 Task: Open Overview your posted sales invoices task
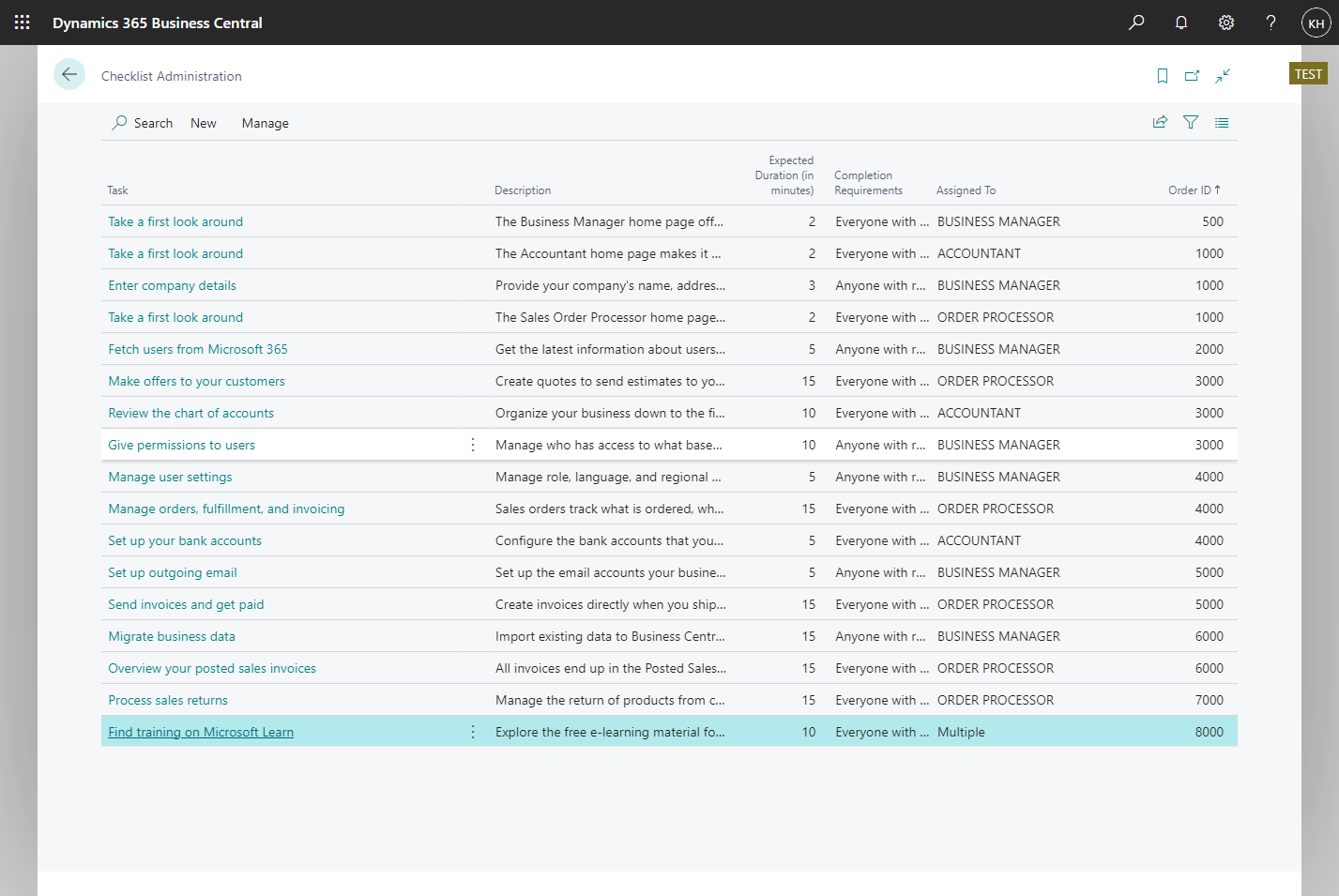[212, 668]
